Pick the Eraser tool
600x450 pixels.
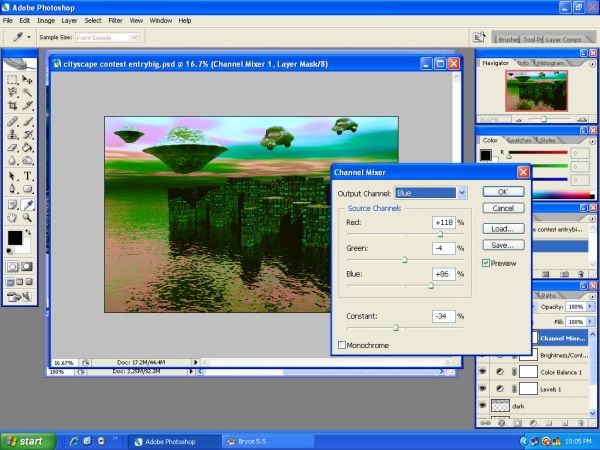(x=12, y=147)
